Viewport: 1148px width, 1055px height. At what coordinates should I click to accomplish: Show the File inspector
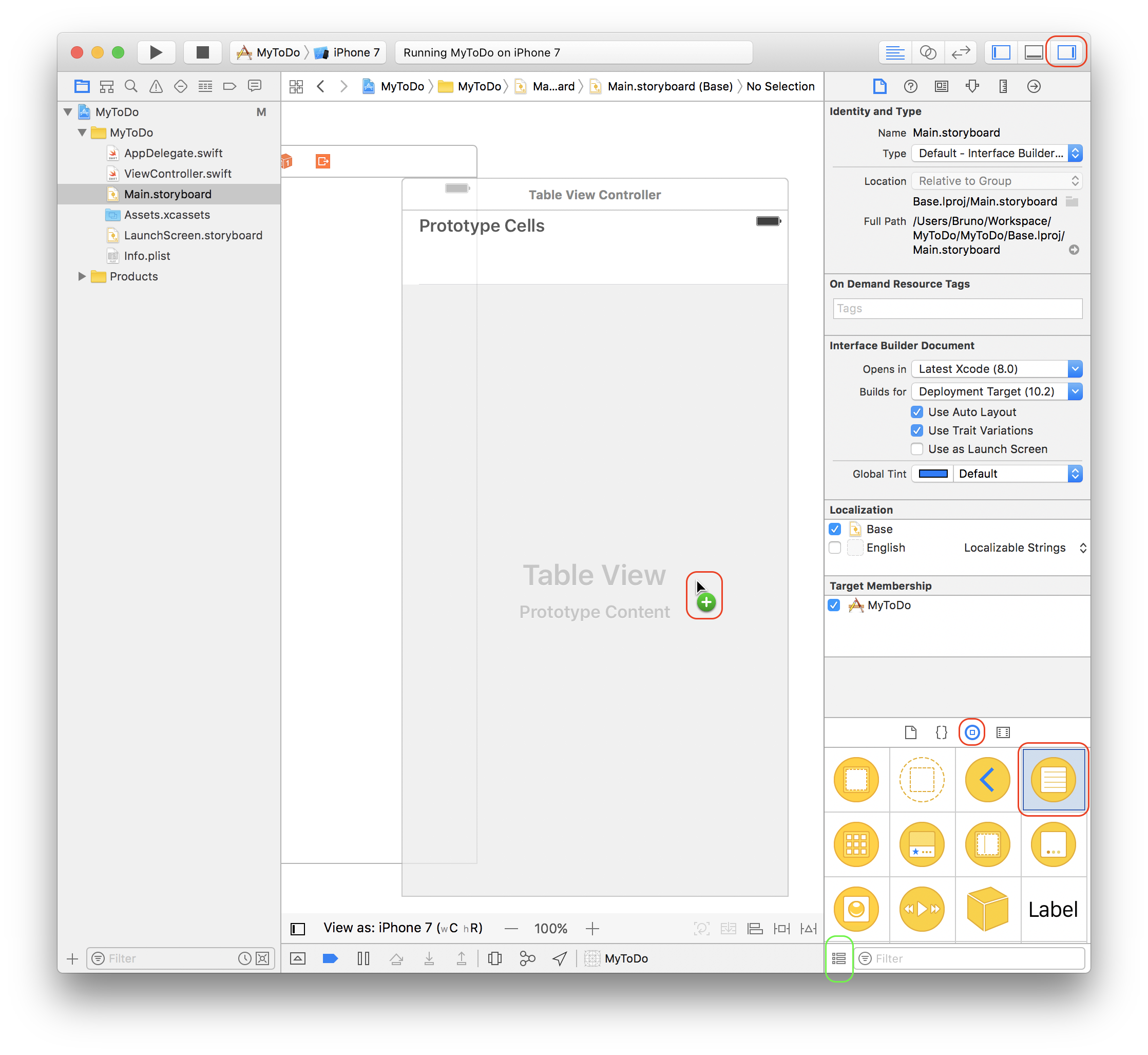point(880,86)
